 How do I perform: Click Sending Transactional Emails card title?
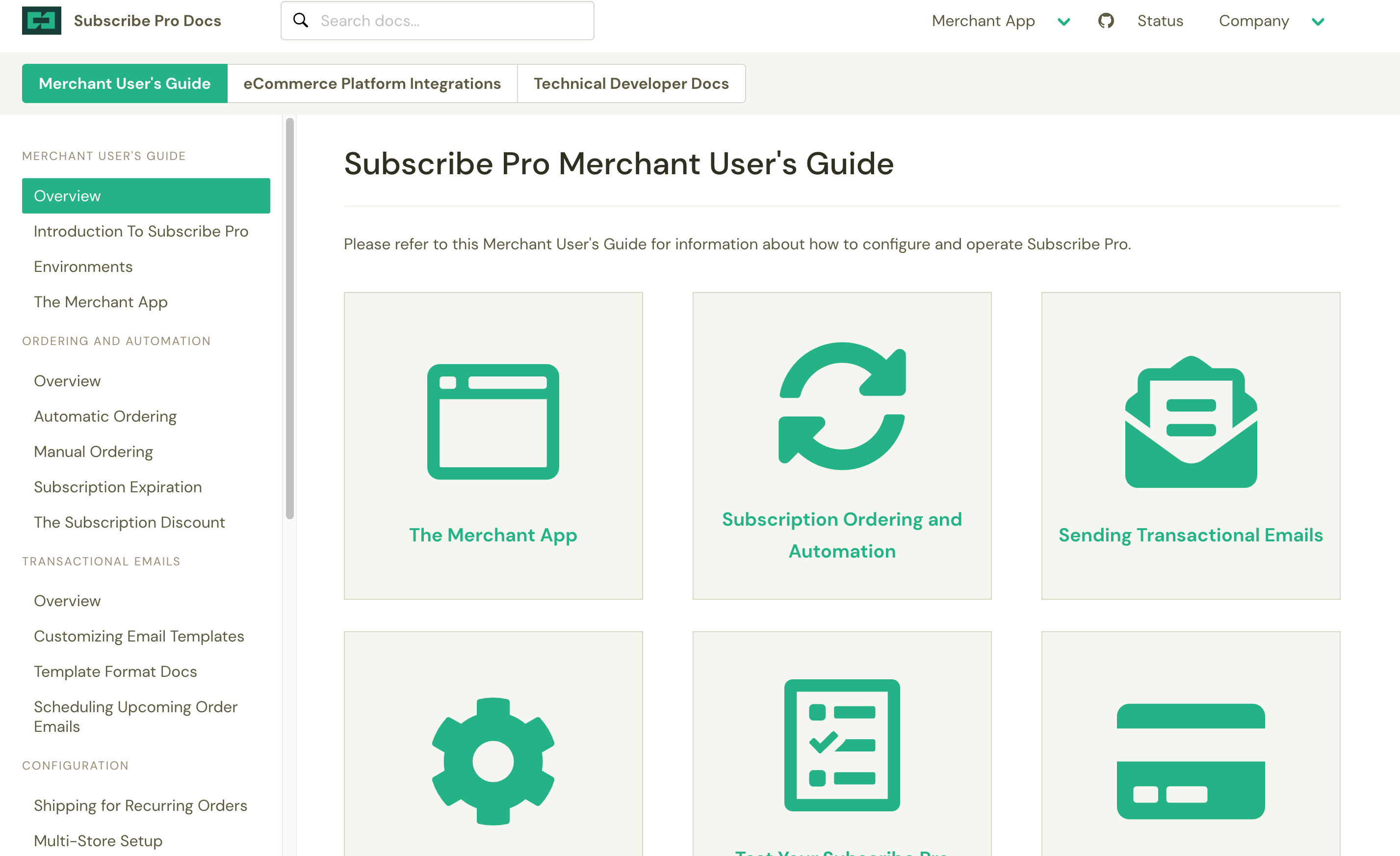click(1191, 535)
